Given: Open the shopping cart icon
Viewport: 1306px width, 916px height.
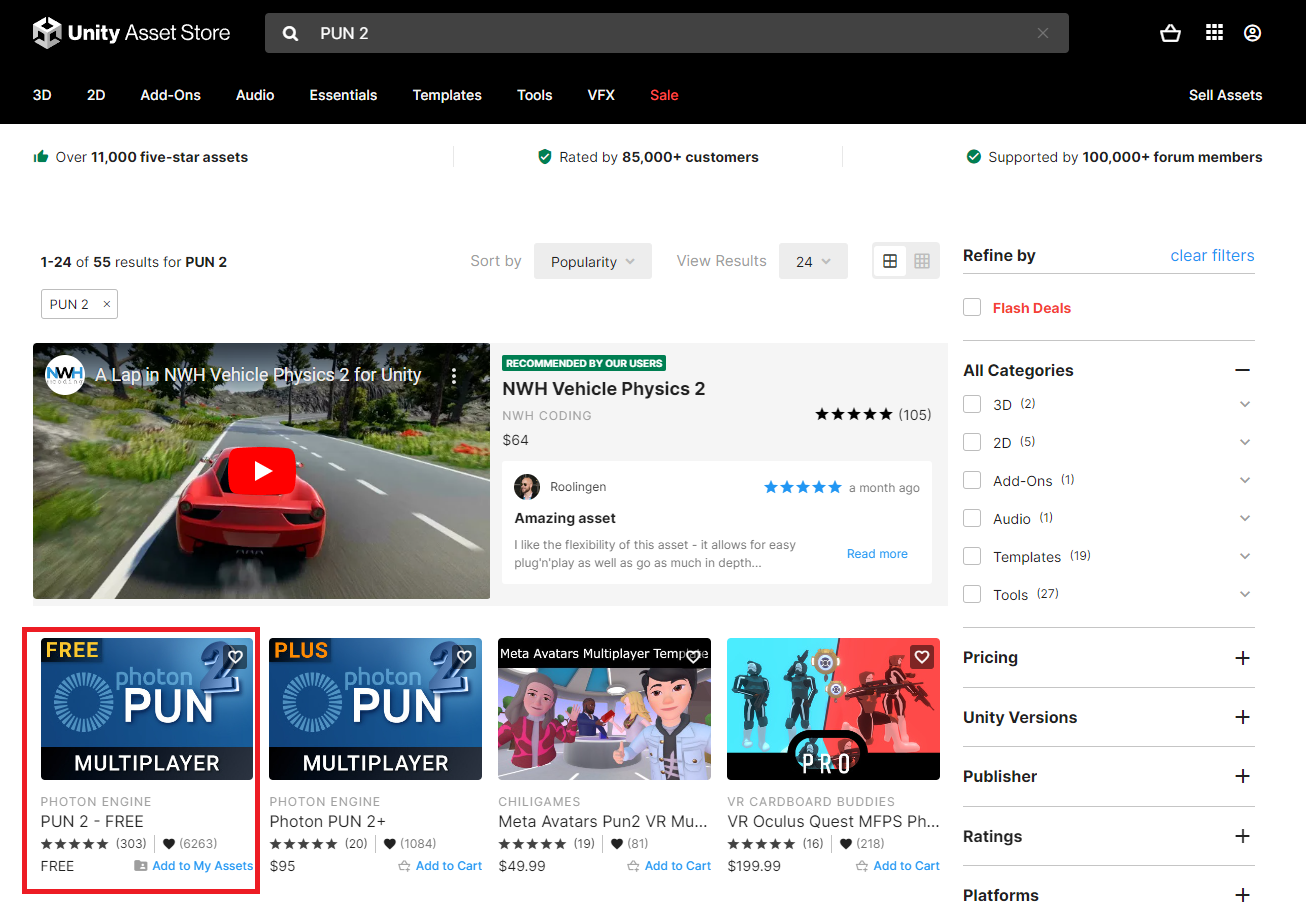Looking at the screenshot, I should pyautogui.click(x=1170, y=33).
